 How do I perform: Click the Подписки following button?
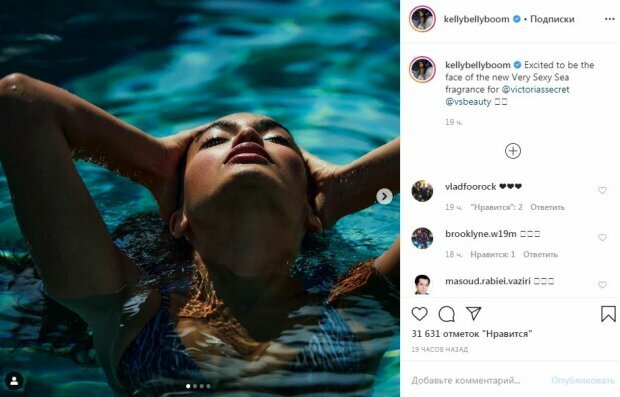(552, 19)
